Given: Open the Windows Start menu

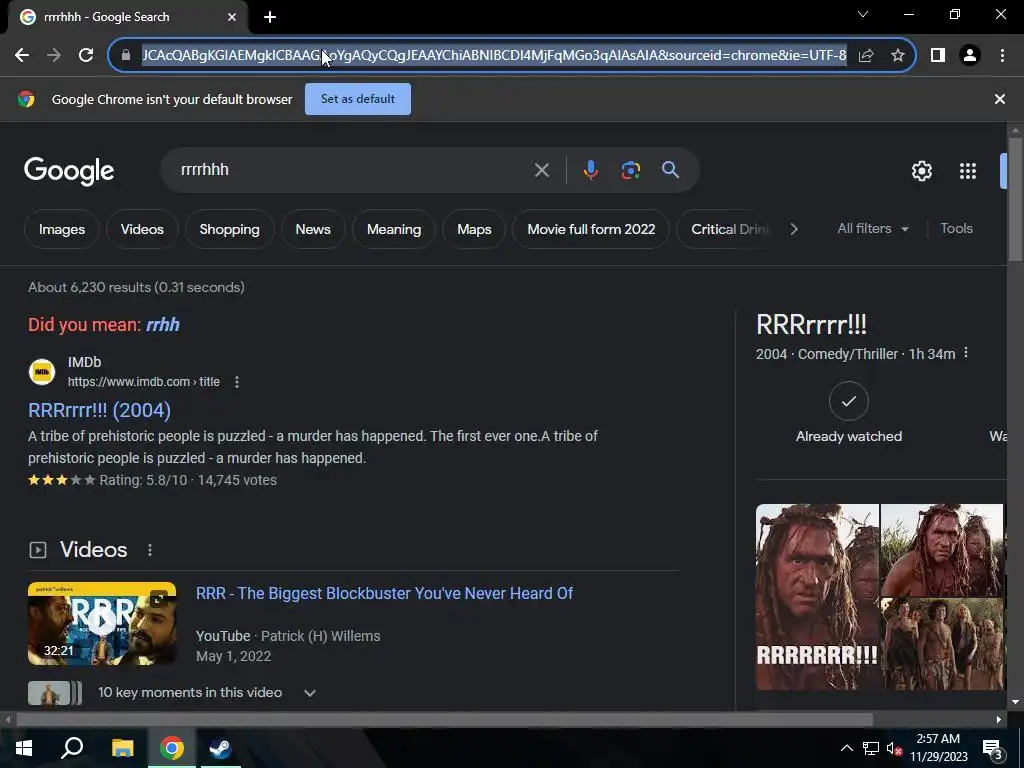Looking at the screenshot, I should (24, 748).
